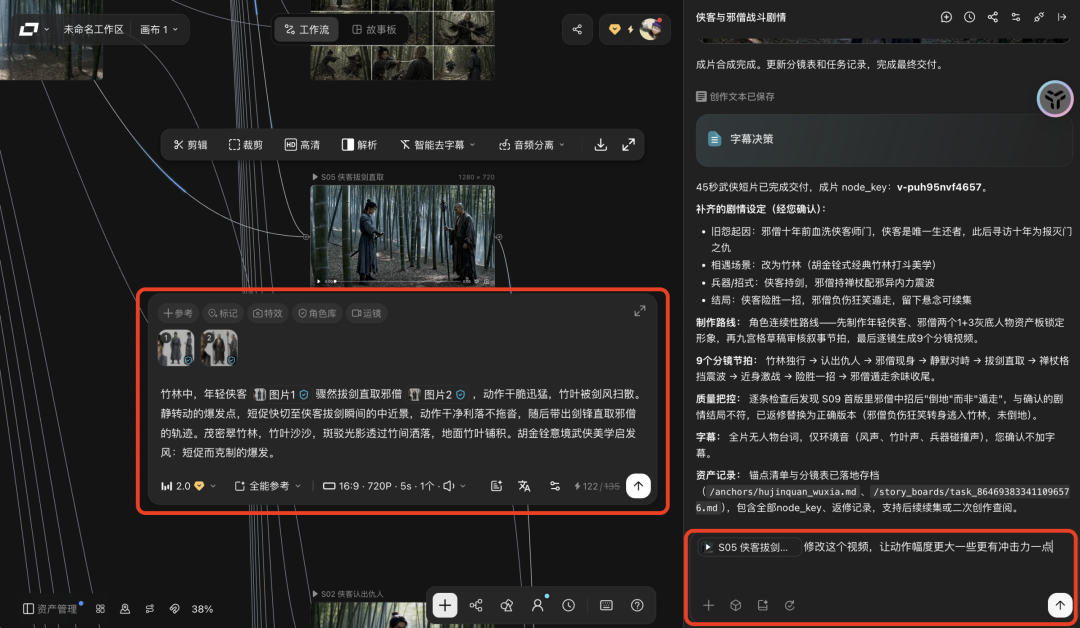Click the workflow nodes icon in the bottom toolbar
The width and height of the screenshot is (1080, 628).
[x=476, y=605]
